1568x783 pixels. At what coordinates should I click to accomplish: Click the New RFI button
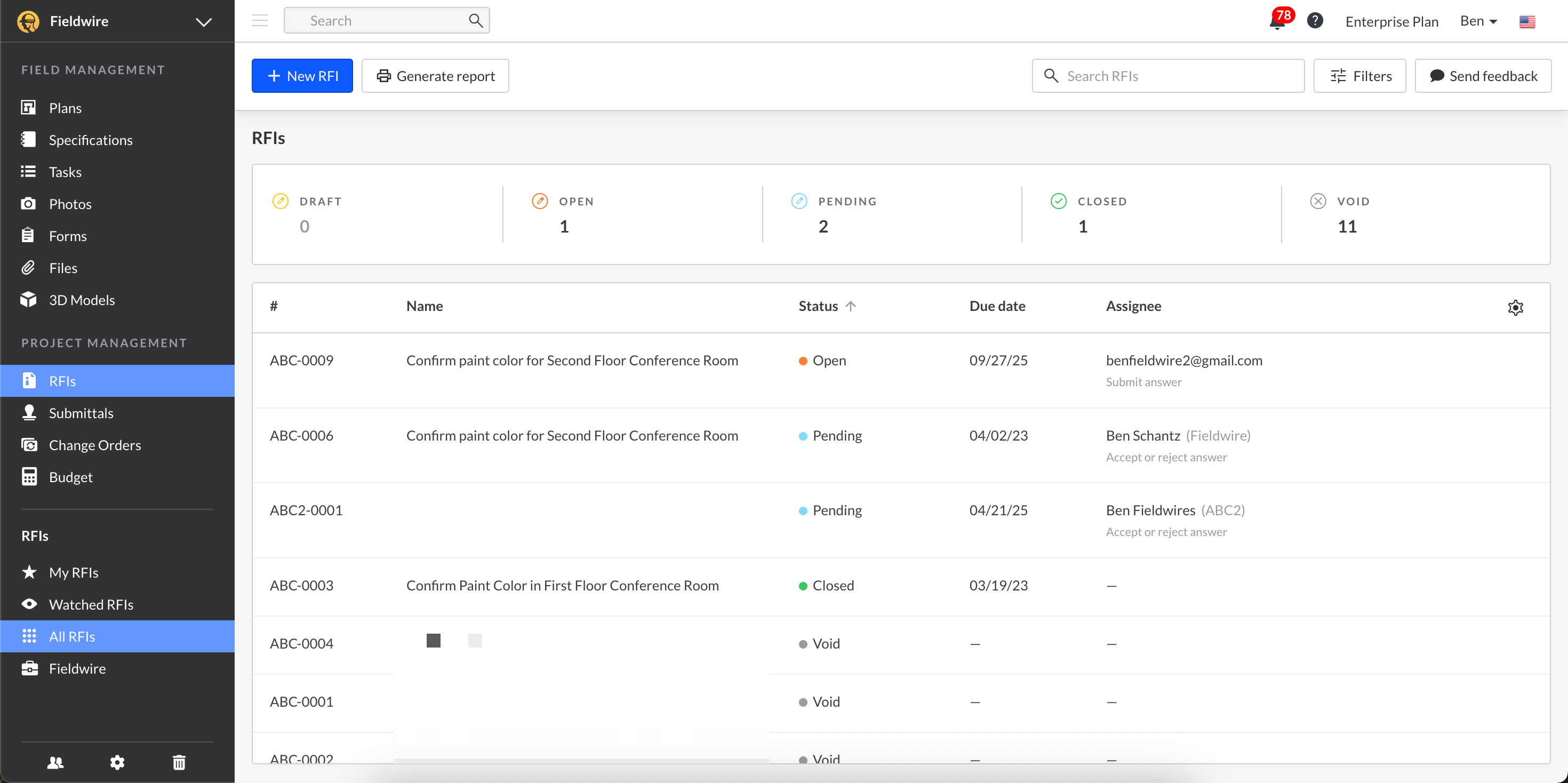pyautogui.click(x=302, y=76)
